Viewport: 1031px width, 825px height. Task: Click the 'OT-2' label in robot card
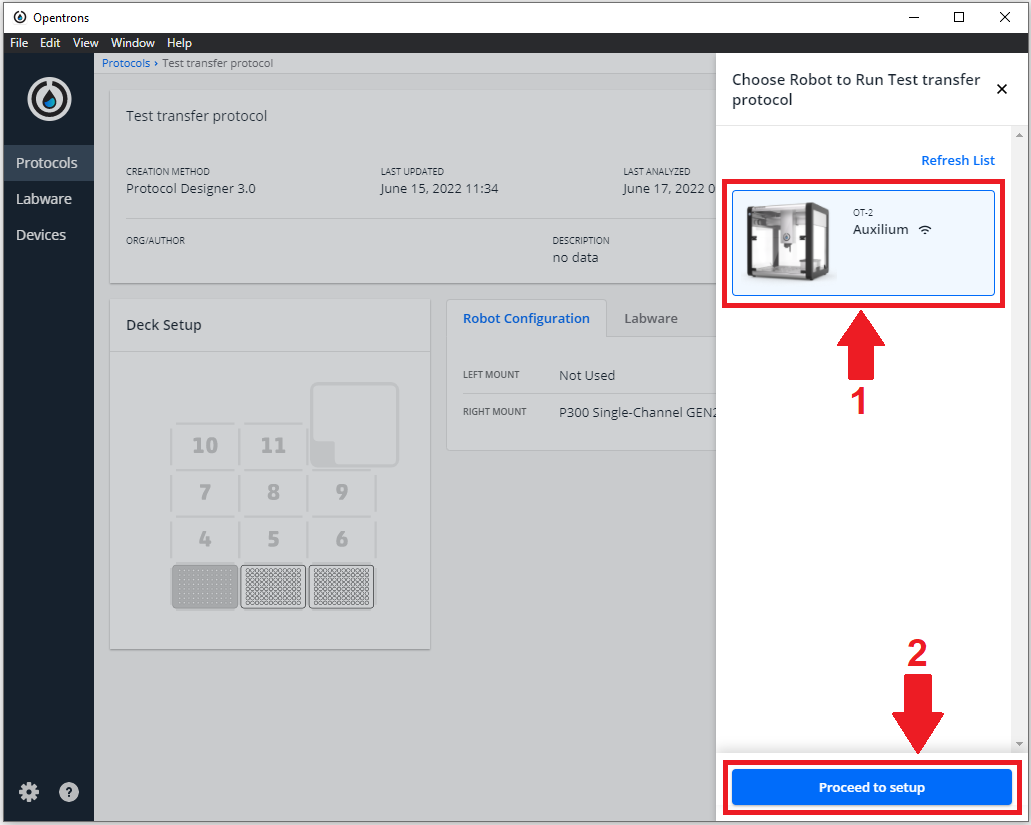coord(863,213)
